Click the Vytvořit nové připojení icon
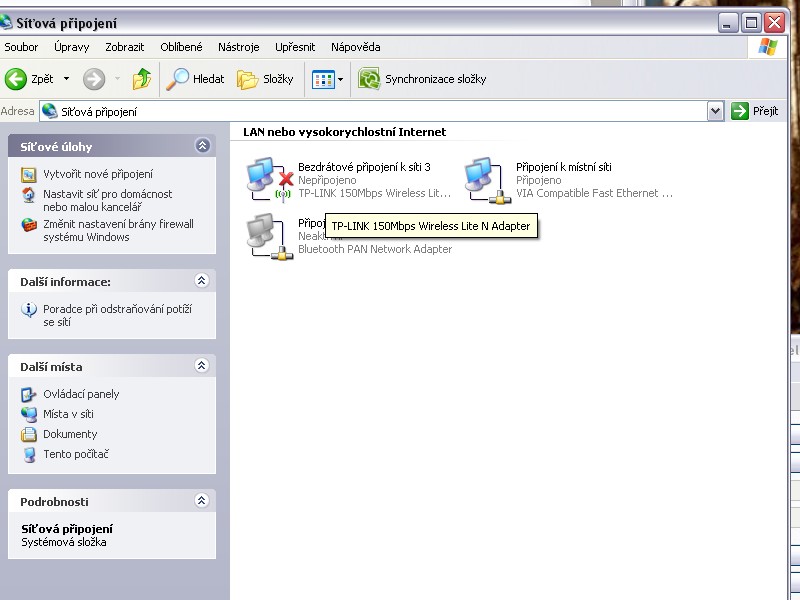This screenshot has height=600, width=800. coord(29,174)
